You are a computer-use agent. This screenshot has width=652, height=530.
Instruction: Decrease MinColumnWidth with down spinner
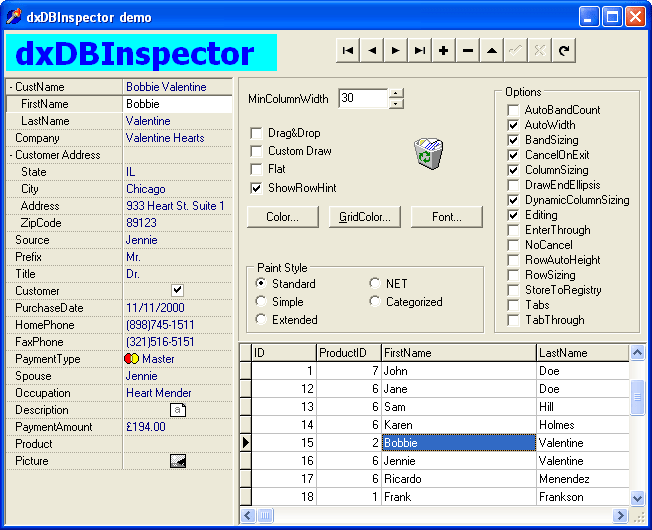click(396, 104)
